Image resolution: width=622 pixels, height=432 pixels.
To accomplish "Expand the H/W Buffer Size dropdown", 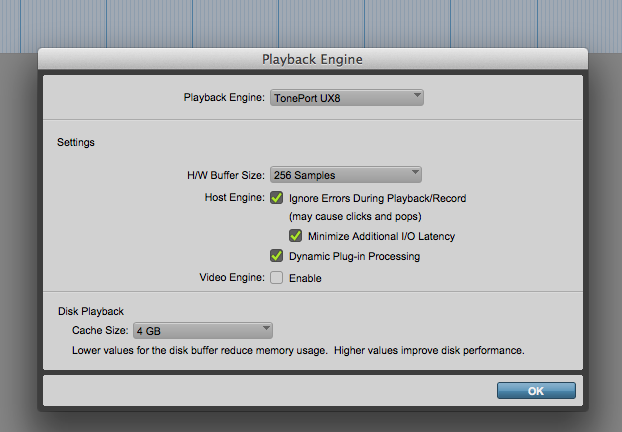I will pos(346,174).
